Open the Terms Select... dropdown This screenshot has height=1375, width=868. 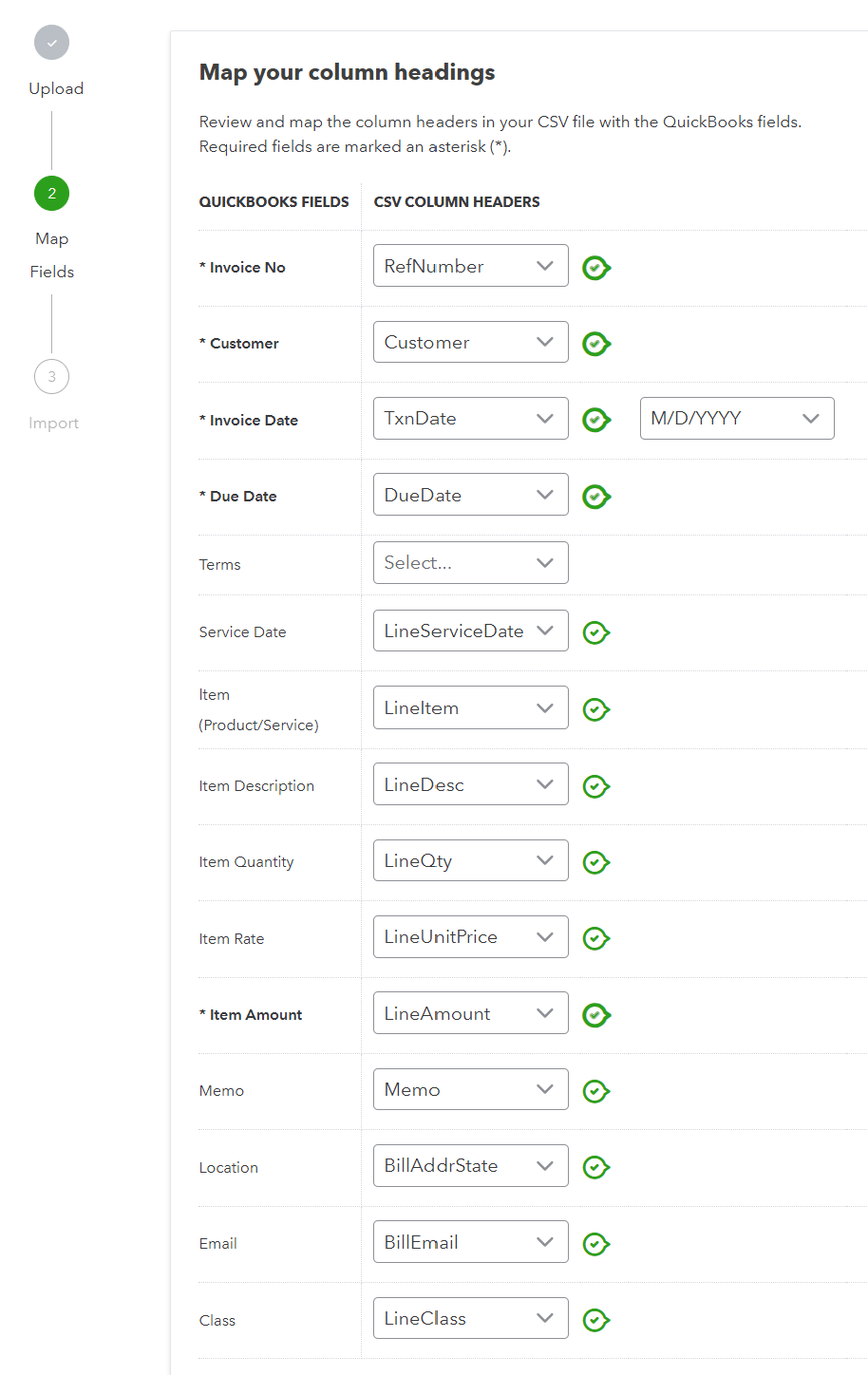pos(470,563)
